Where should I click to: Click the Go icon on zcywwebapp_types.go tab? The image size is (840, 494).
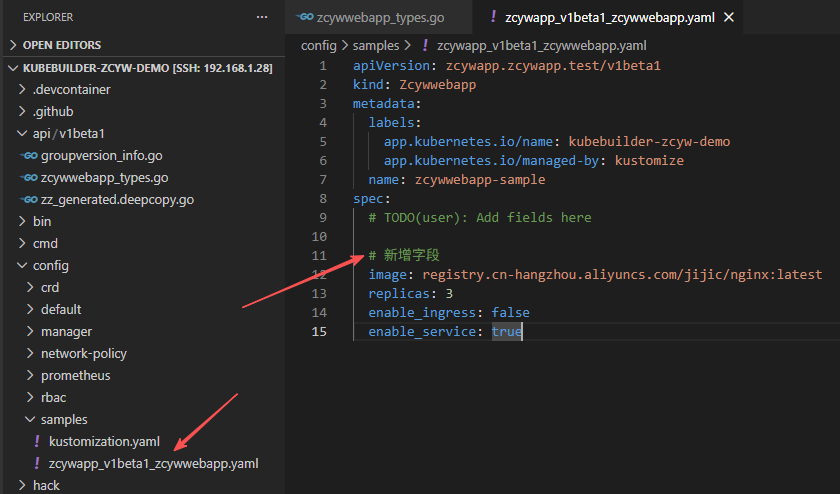306,18
